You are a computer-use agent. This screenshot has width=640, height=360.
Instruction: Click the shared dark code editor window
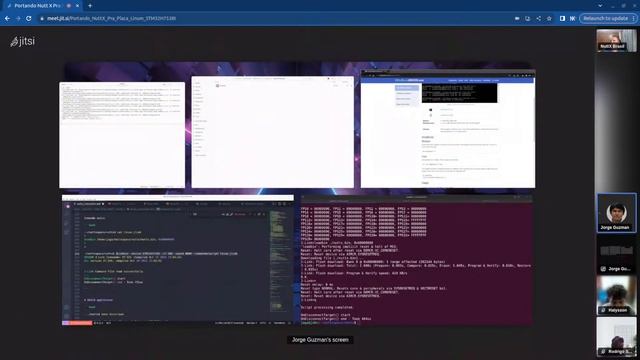point(178,260)
